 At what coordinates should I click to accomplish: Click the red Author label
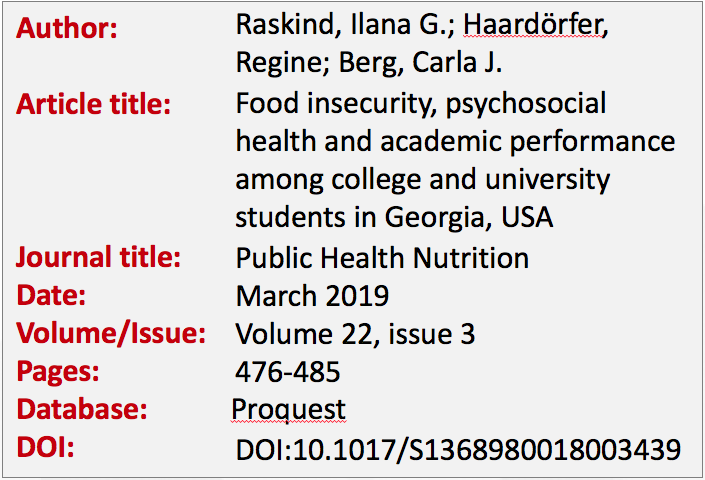click(x=67, y=28)
